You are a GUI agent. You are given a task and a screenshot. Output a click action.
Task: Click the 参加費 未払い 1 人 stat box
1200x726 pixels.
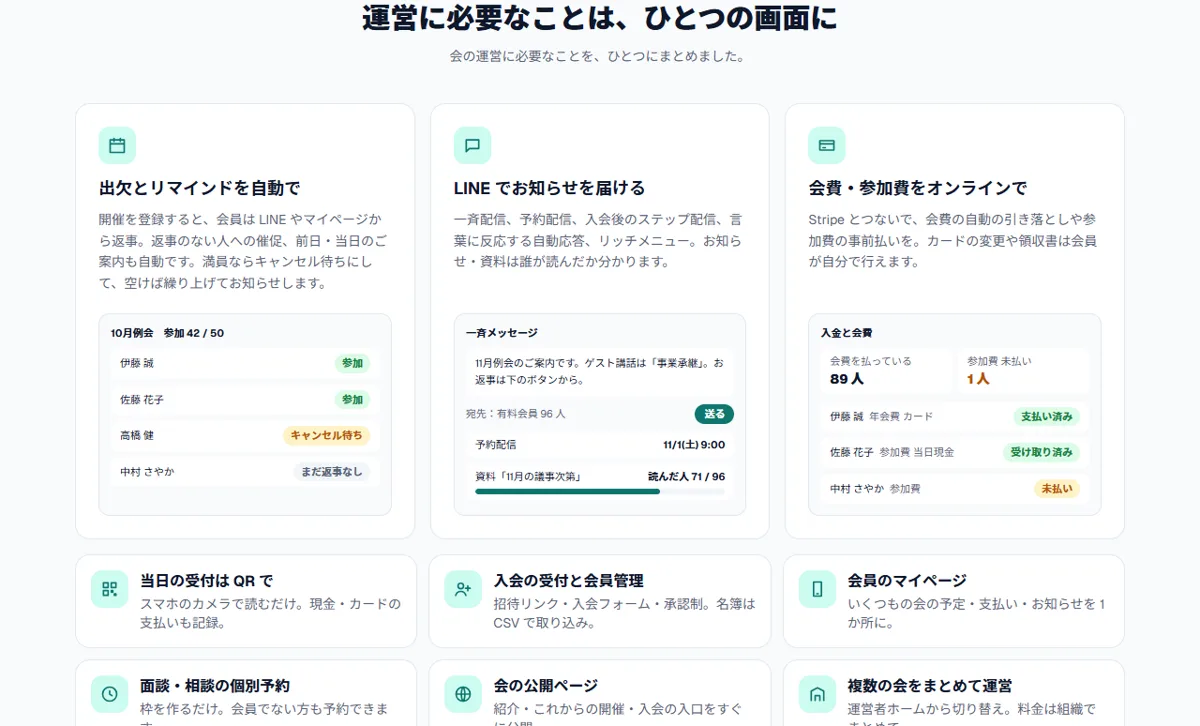tap(1023, 371)
